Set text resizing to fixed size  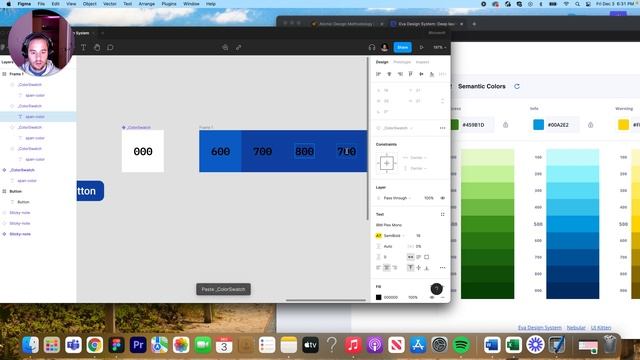coord(427,257)
